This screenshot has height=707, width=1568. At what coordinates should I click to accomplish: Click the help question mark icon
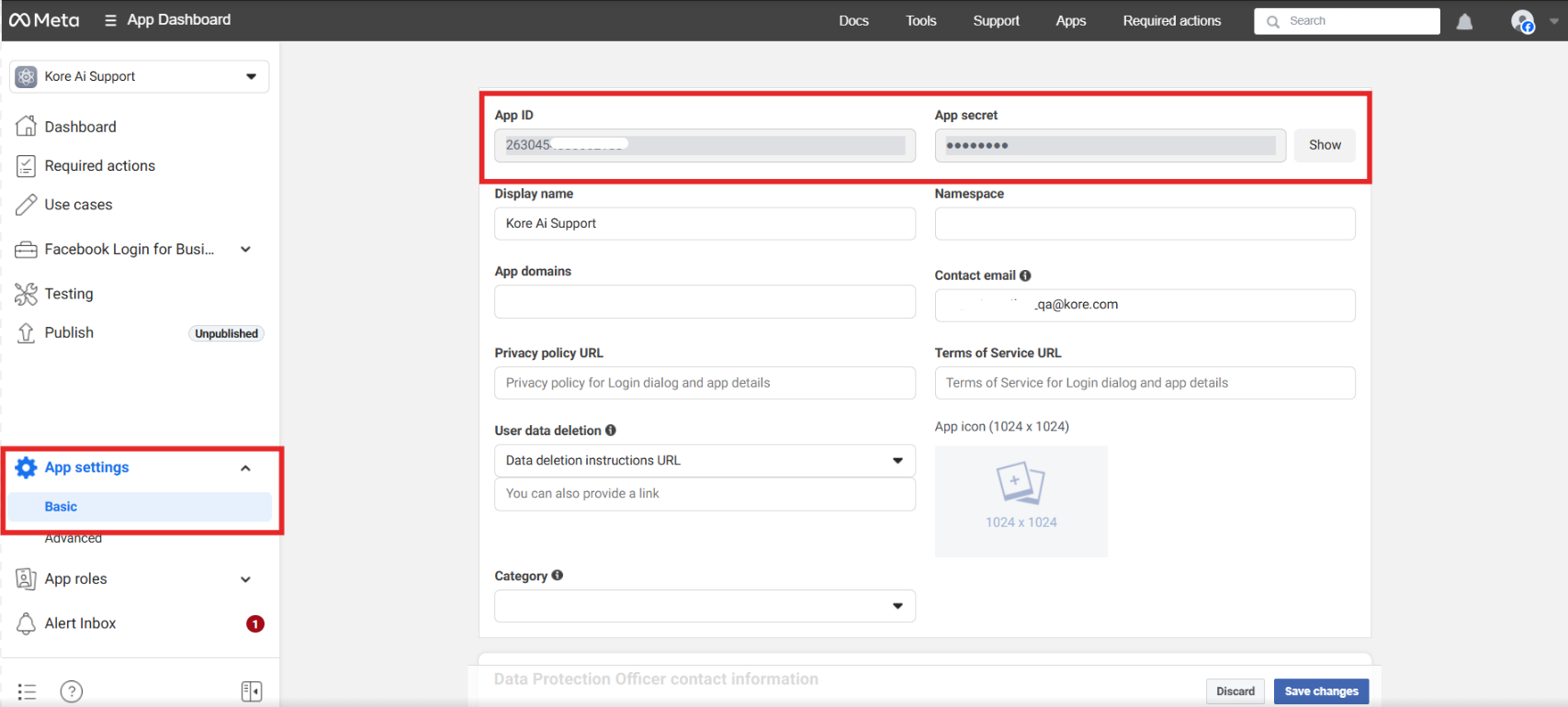pyautogui.click(x=72, y=691)
